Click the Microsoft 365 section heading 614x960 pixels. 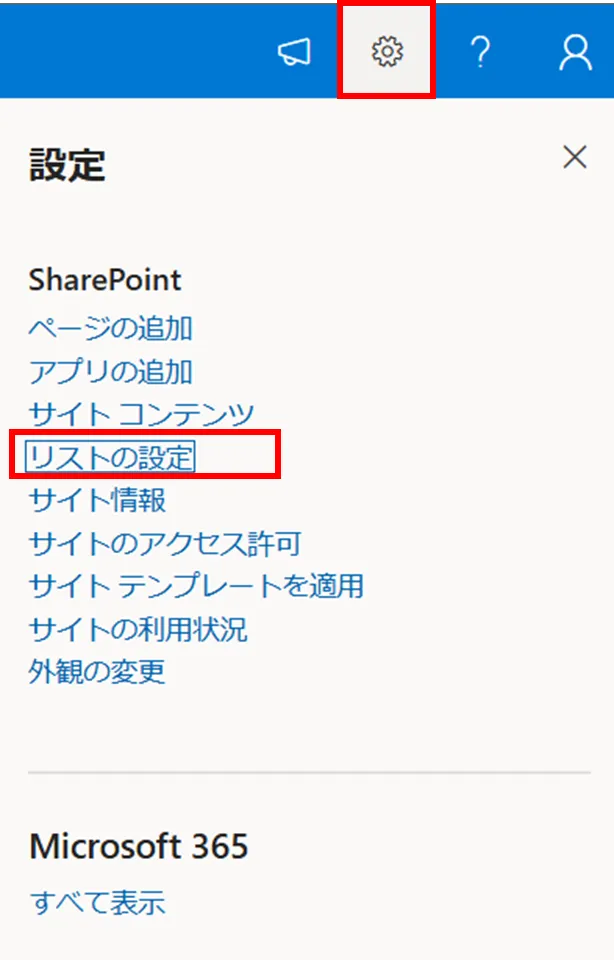pyautogui.click(x=138, y=848)
